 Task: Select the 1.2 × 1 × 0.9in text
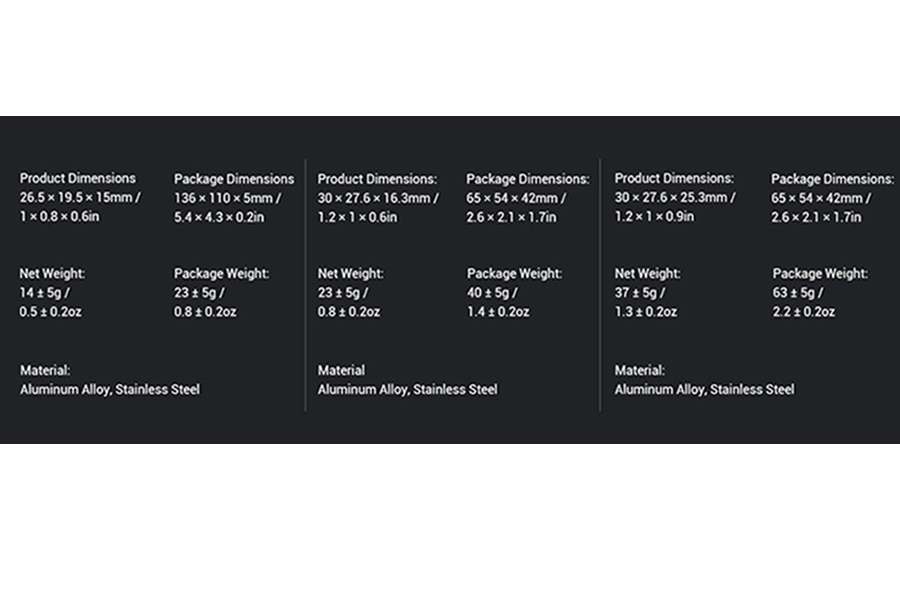(x=654, y=216)
